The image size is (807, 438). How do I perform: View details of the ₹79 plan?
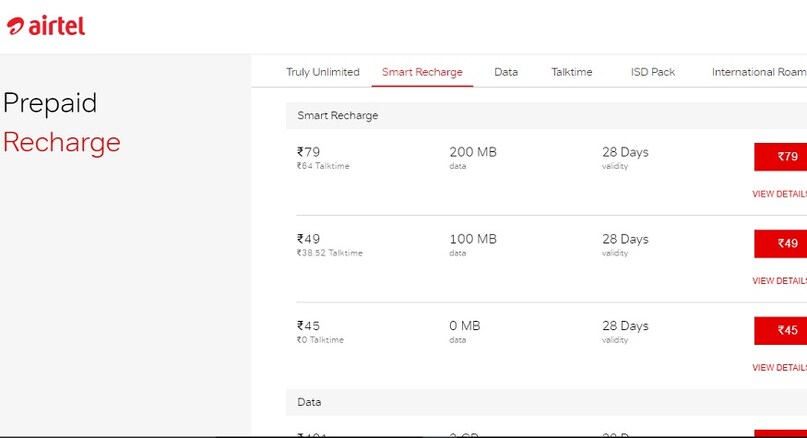tap(778, 194)
